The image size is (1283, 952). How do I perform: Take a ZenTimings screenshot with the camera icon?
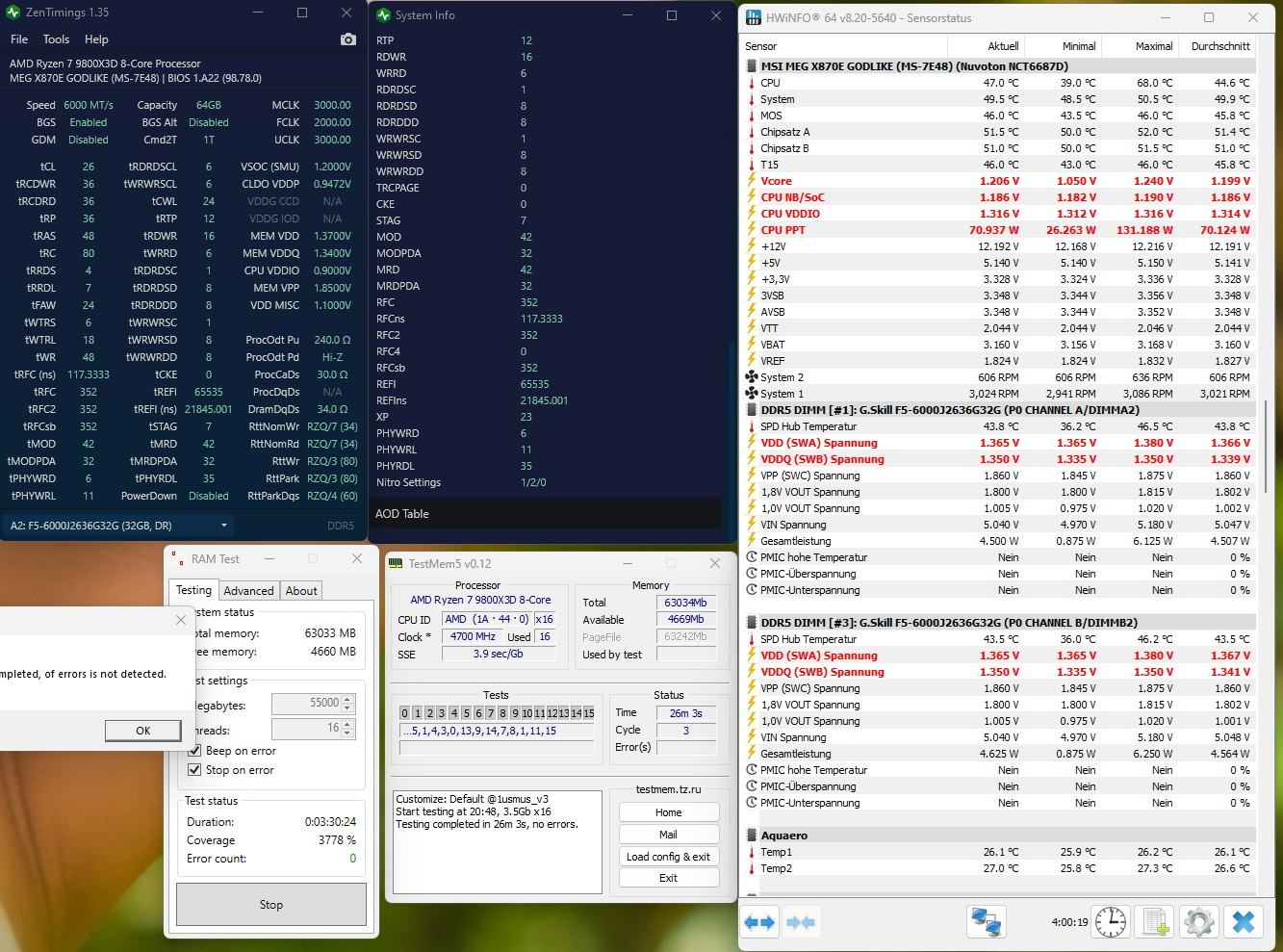pos(347,39)
